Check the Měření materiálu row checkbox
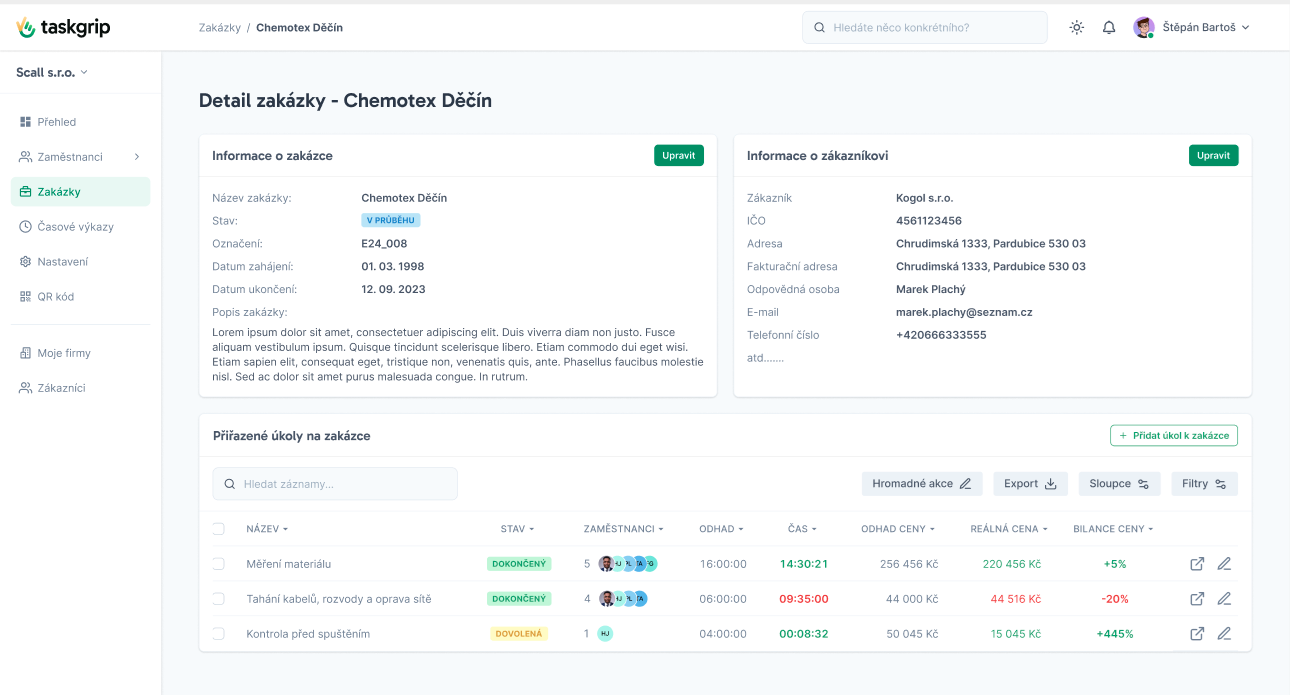Image resolution: width=1290 pixels, height=695 pixels. pyautogui.click(x=219, y=564)
